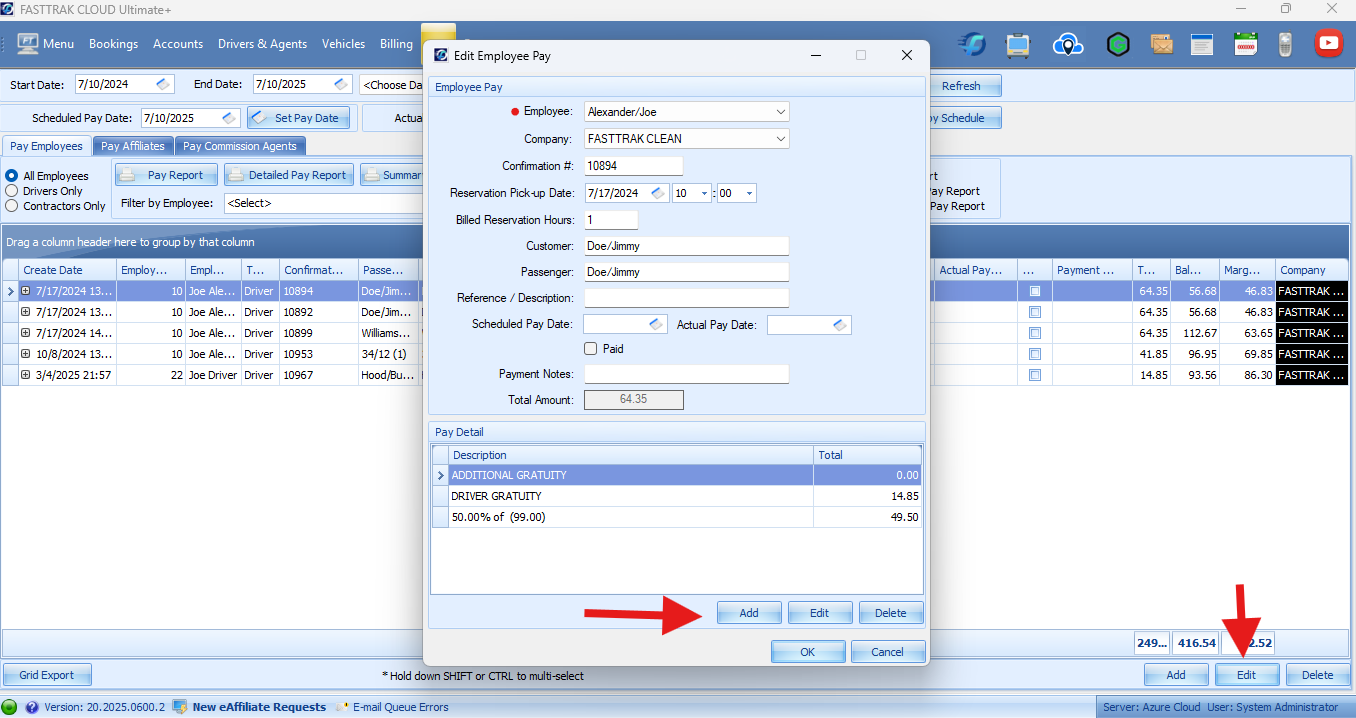Click Edit button under Pay Detail
This screenshot has height=718, width=1356.
[820, 613]
